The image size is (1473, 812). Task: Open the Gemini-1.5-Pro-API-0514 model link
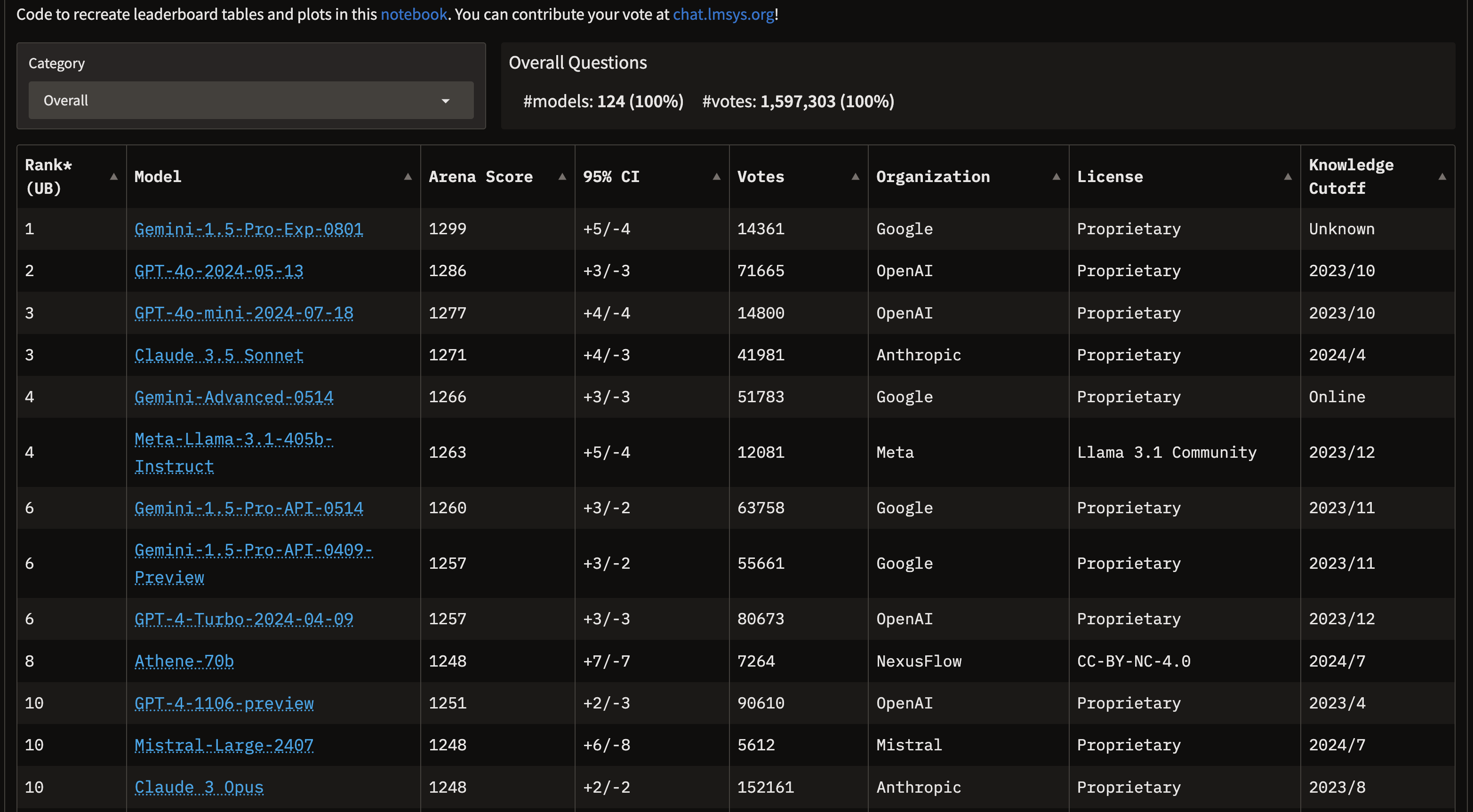pyautogui.click(x=249, y=508)
